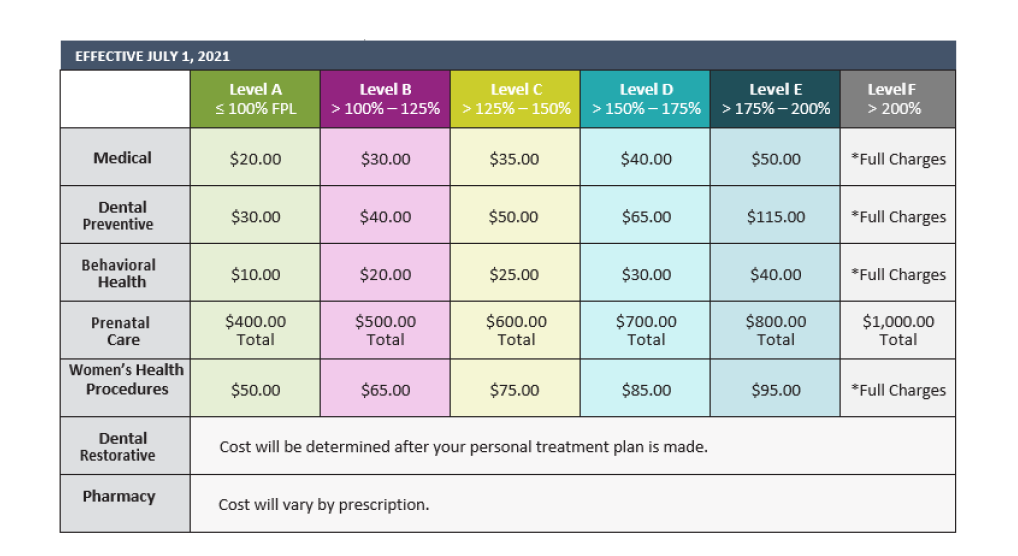Click the Medical row label
The image size is (1018, 556).
pos(125,157)
